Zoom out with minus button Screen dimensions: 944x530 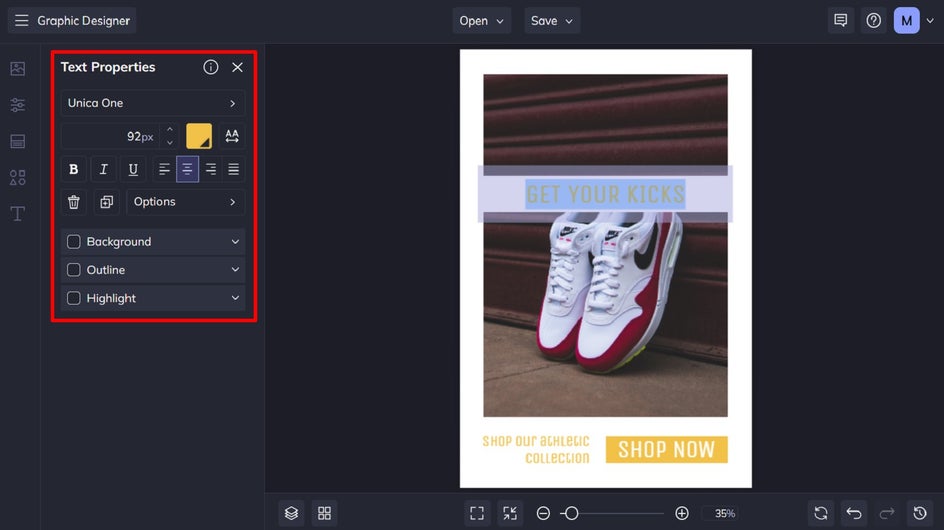click(543, 513)
